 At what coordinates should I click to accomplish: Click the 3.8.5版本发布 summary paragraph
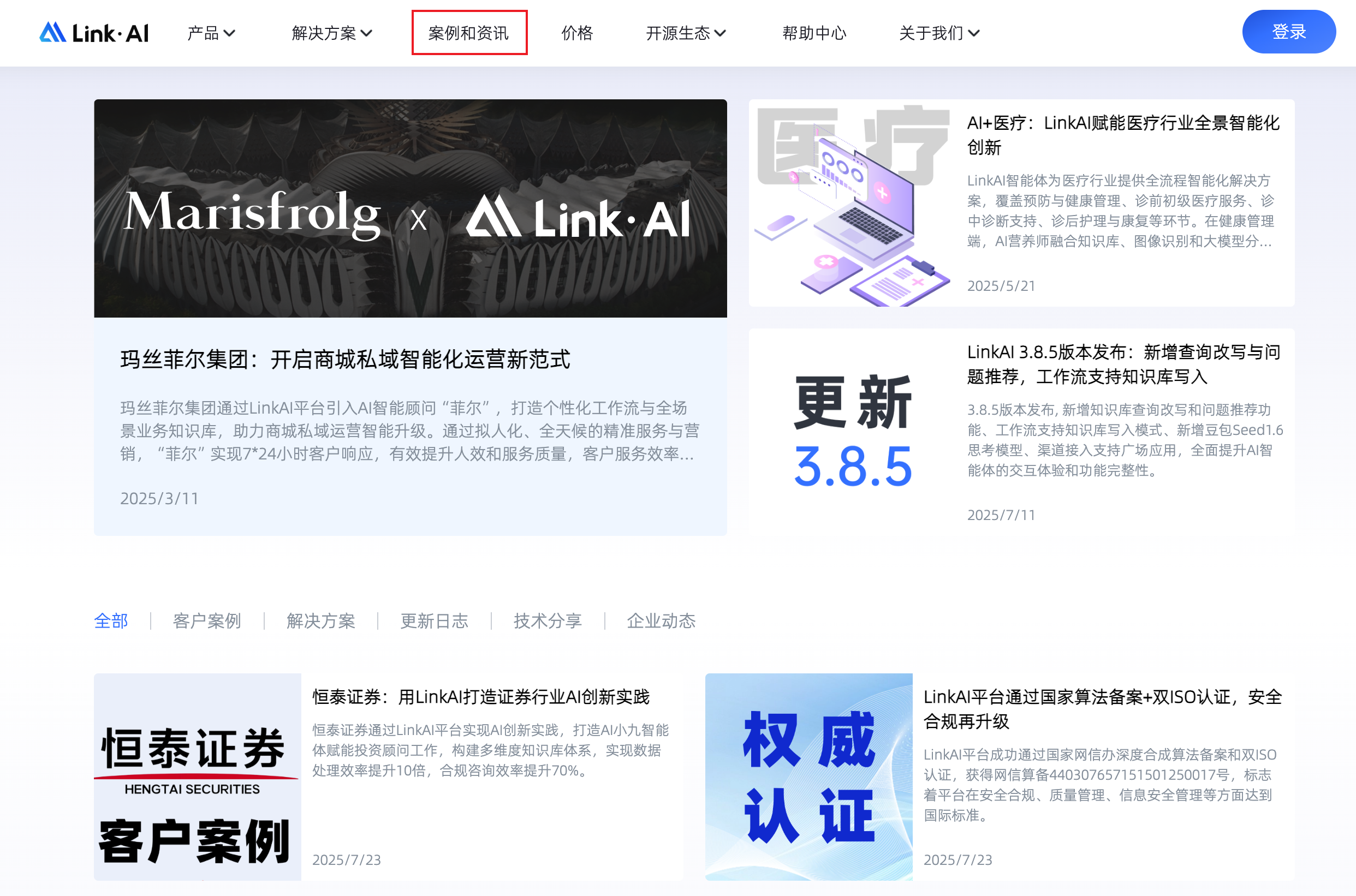1125,440
